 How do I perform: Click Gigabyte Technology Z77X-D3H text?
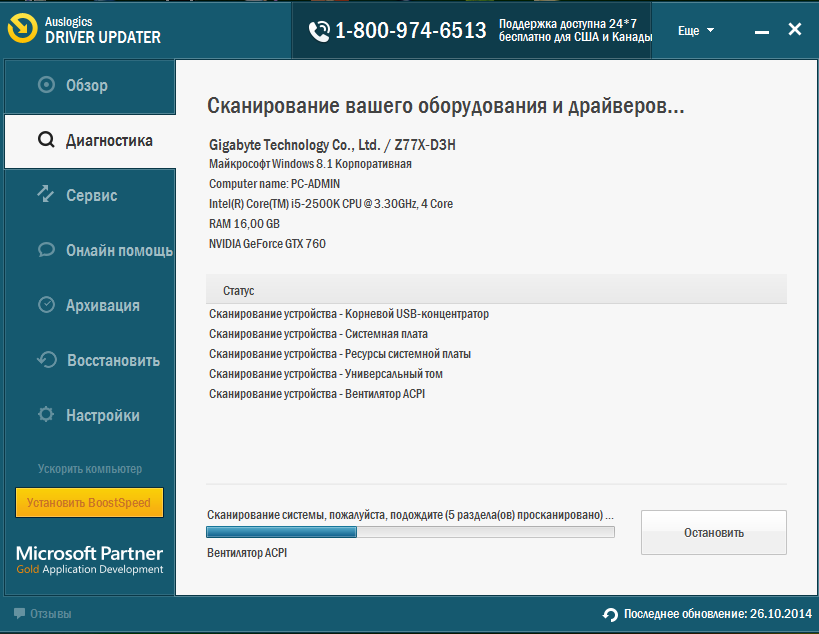click(x=332, y=145)
